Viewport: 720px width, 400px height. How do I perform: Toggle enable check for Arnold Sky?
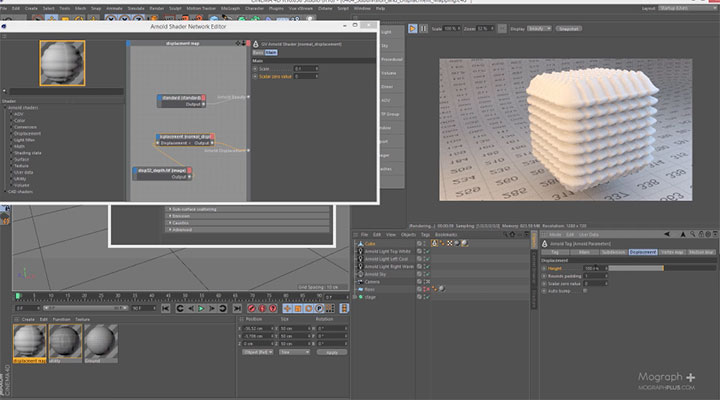pos(427,274)
